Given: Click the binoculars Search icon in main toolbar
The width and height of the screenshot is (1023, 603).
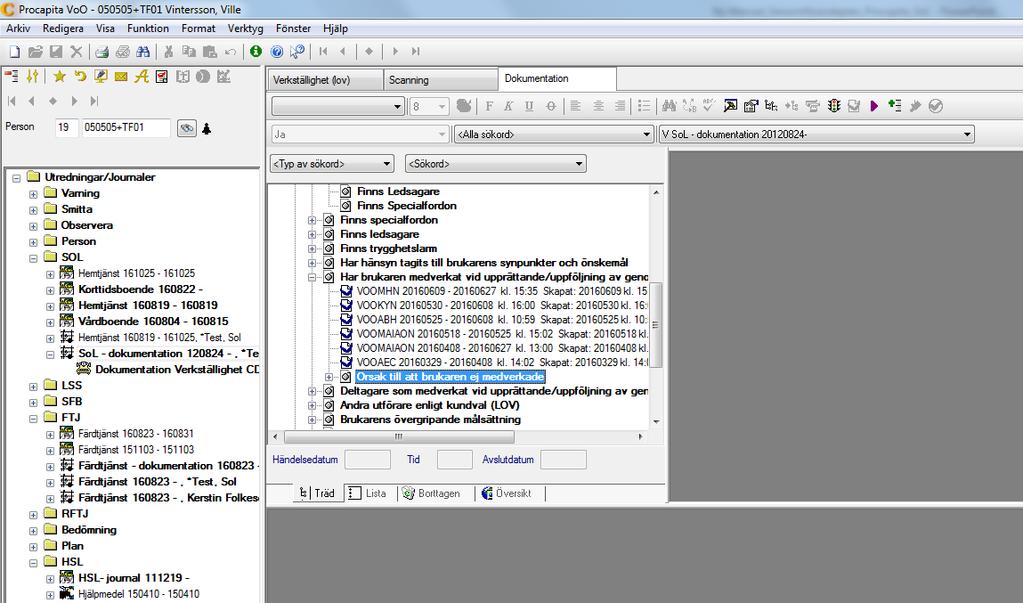Looking at the screenshot, I should pyautogui.click(x=143, y=52).
